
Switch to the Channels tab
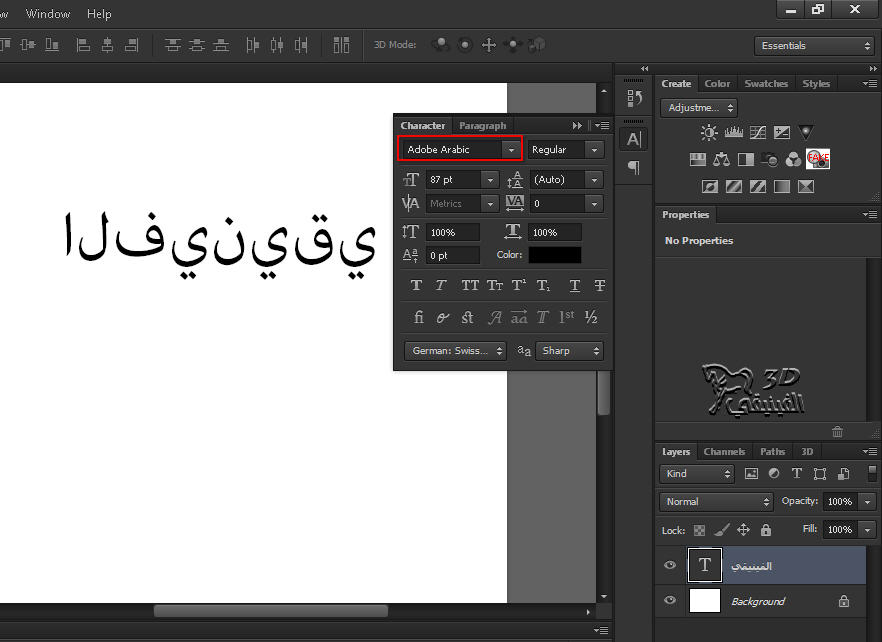pyautogui.click(x=724, y=452)
